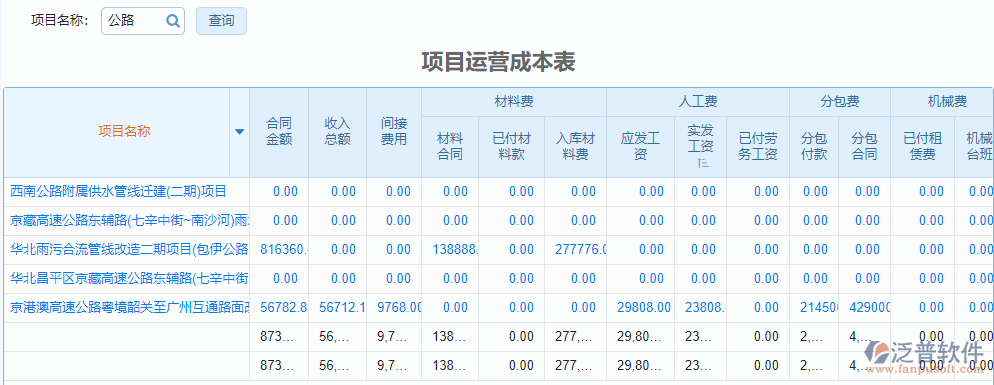
Task: Click 21450 分包付款 value
Action: tap(819, 308)
